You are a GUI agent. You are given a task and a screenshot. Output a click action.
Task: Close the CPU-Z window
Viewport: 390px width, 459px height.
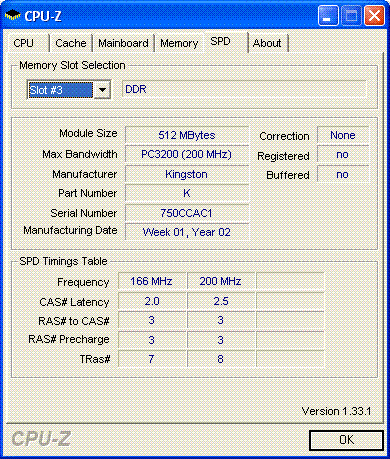click(374, 16)
